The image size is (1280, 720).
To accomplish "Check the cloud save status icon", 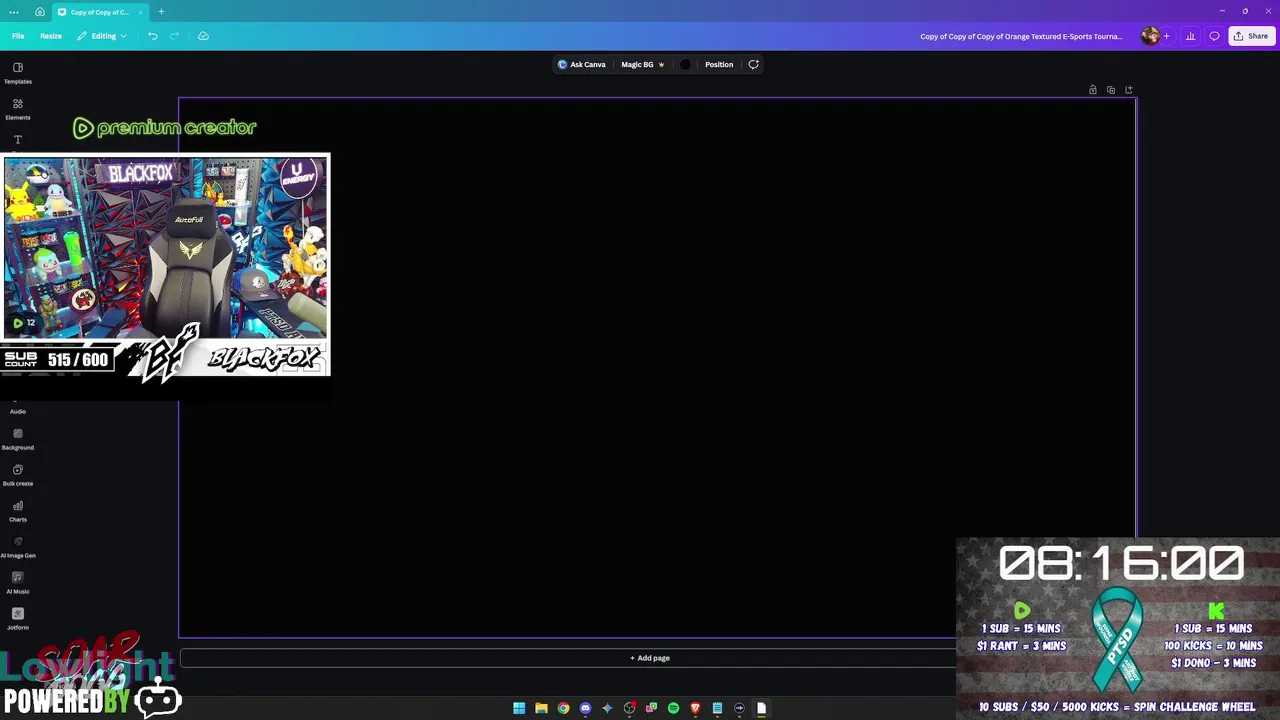I will coord(203,36).
